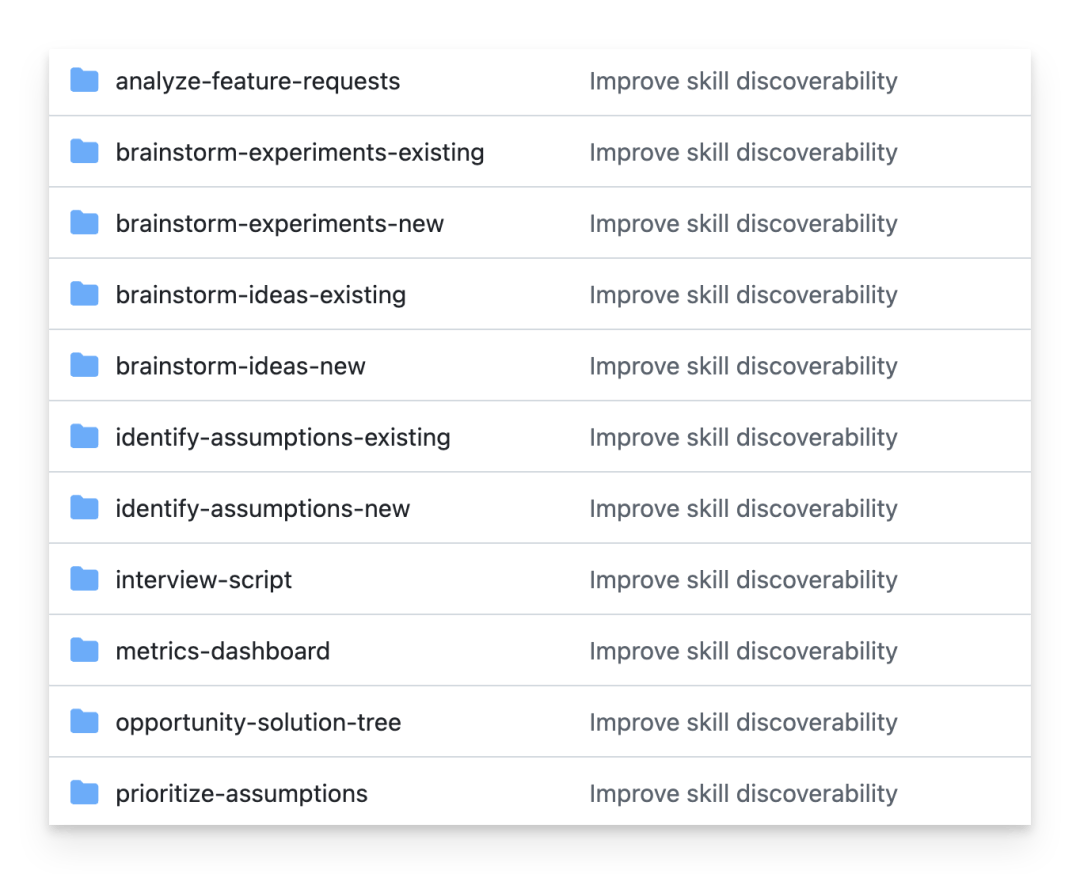Image resolution: width=1080 pixels, height=874 pixels.
Task: Select the folder icon next to brainstorm-experiments-new
Action: [84, 223]
